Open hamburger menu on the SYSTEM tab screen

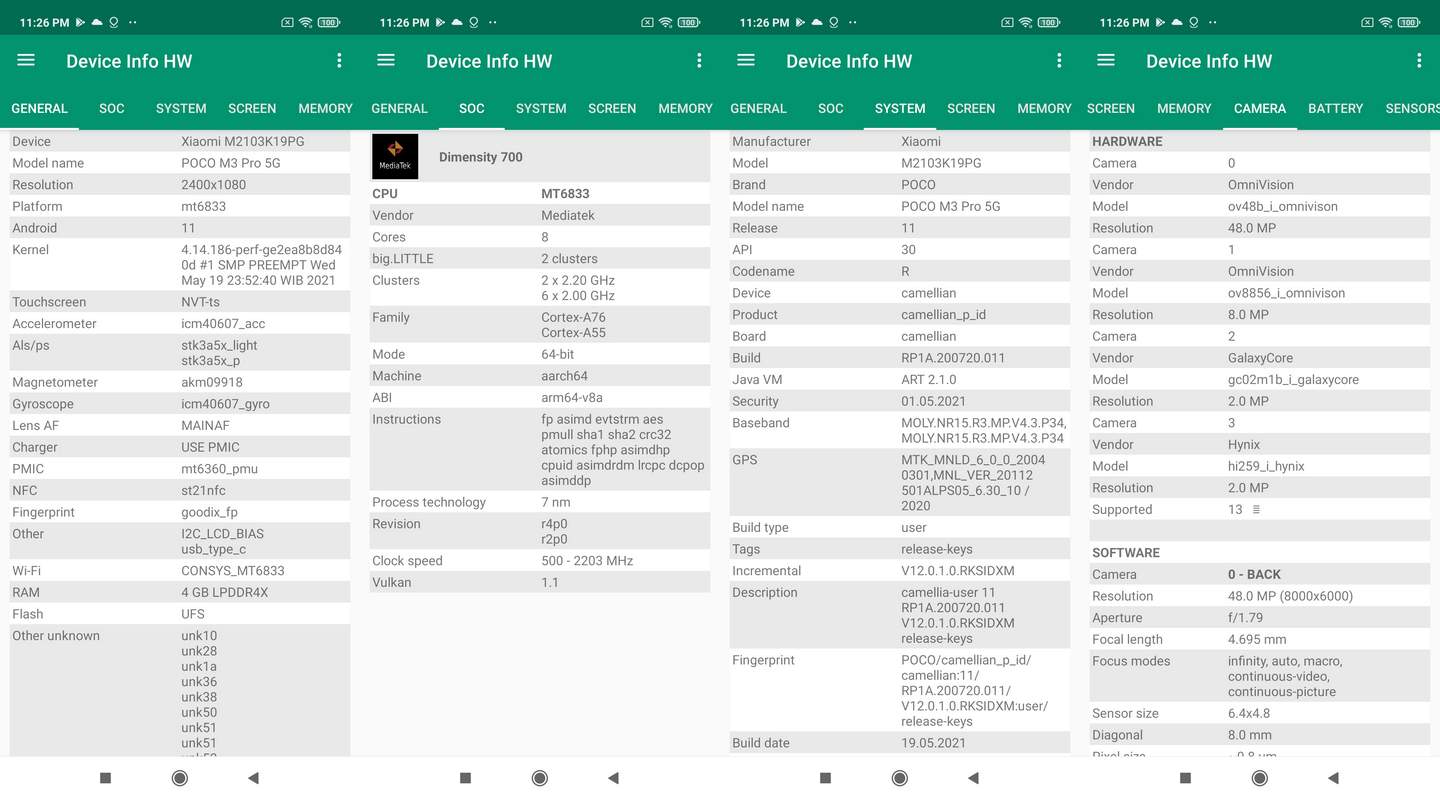pos(746,61)
